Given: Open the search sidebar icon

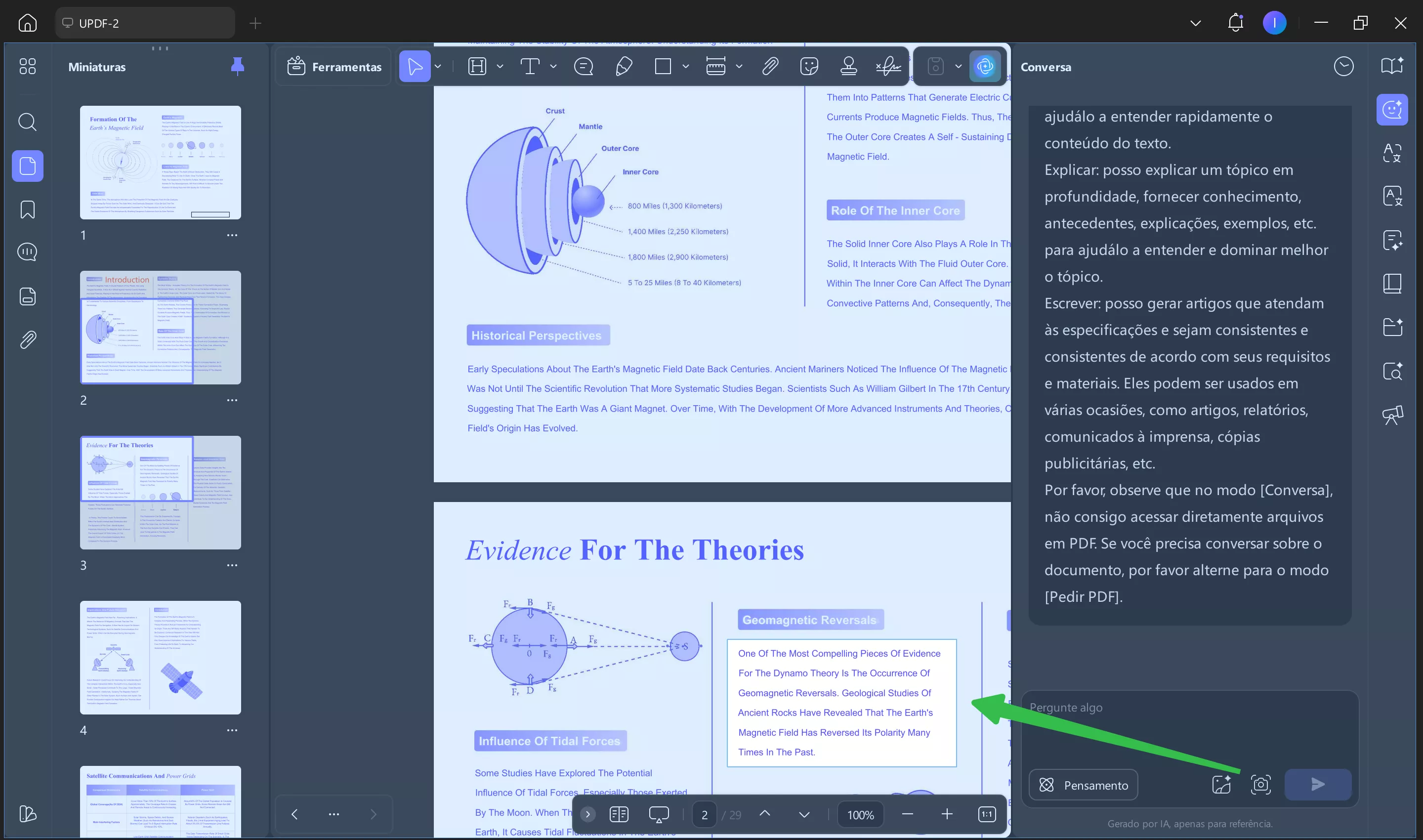Looking at the screenshot, I should [27, 122].
